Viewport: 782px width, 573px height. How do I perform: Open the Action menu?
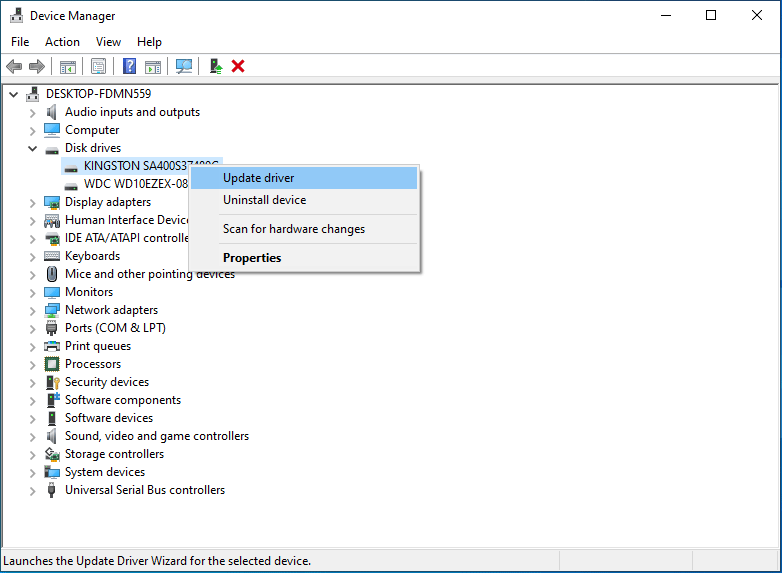point(62,42)
